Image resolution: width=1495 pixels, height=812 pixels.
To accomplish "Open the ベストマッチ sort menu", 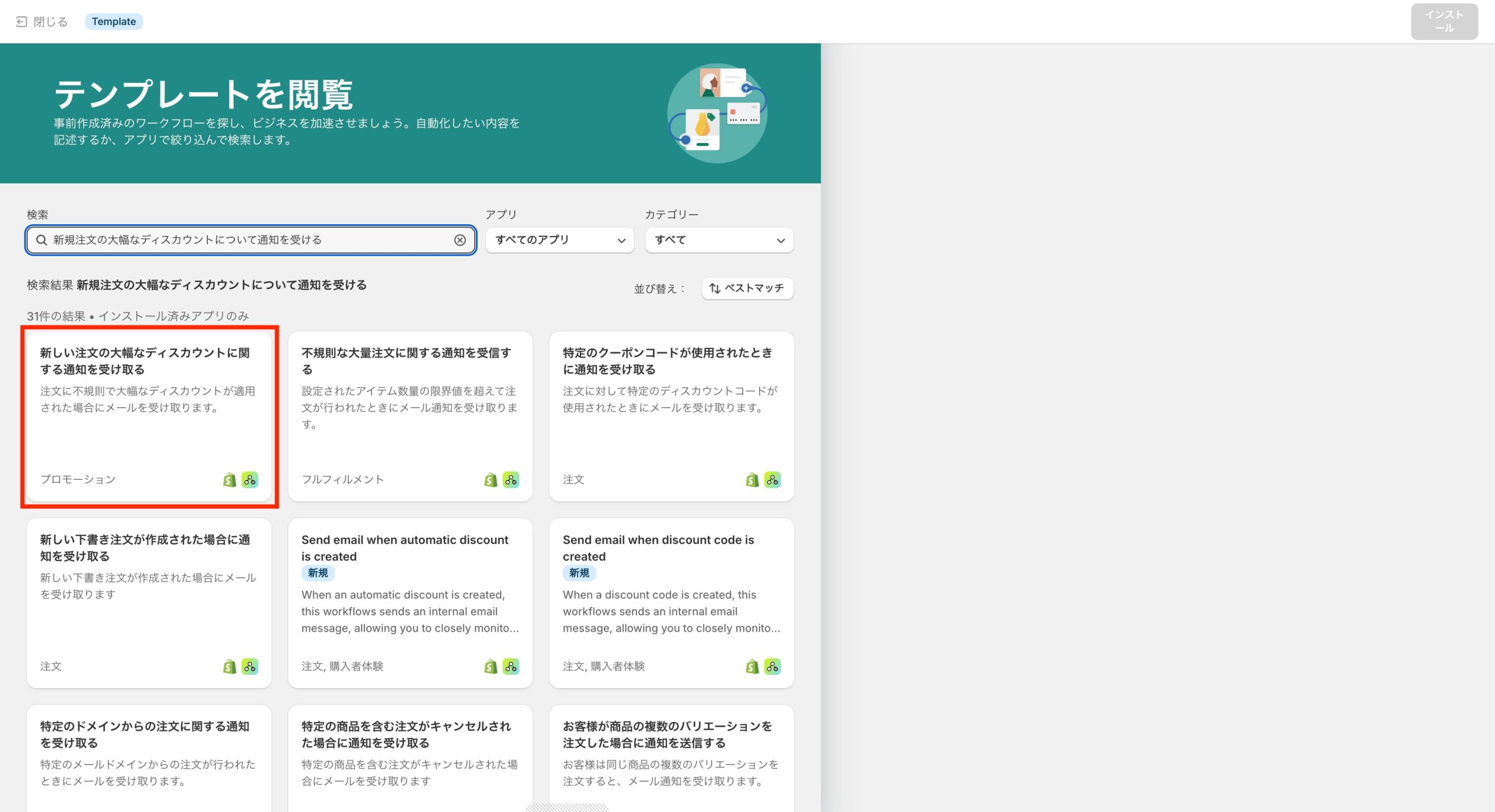I will (x=747, y=288).
